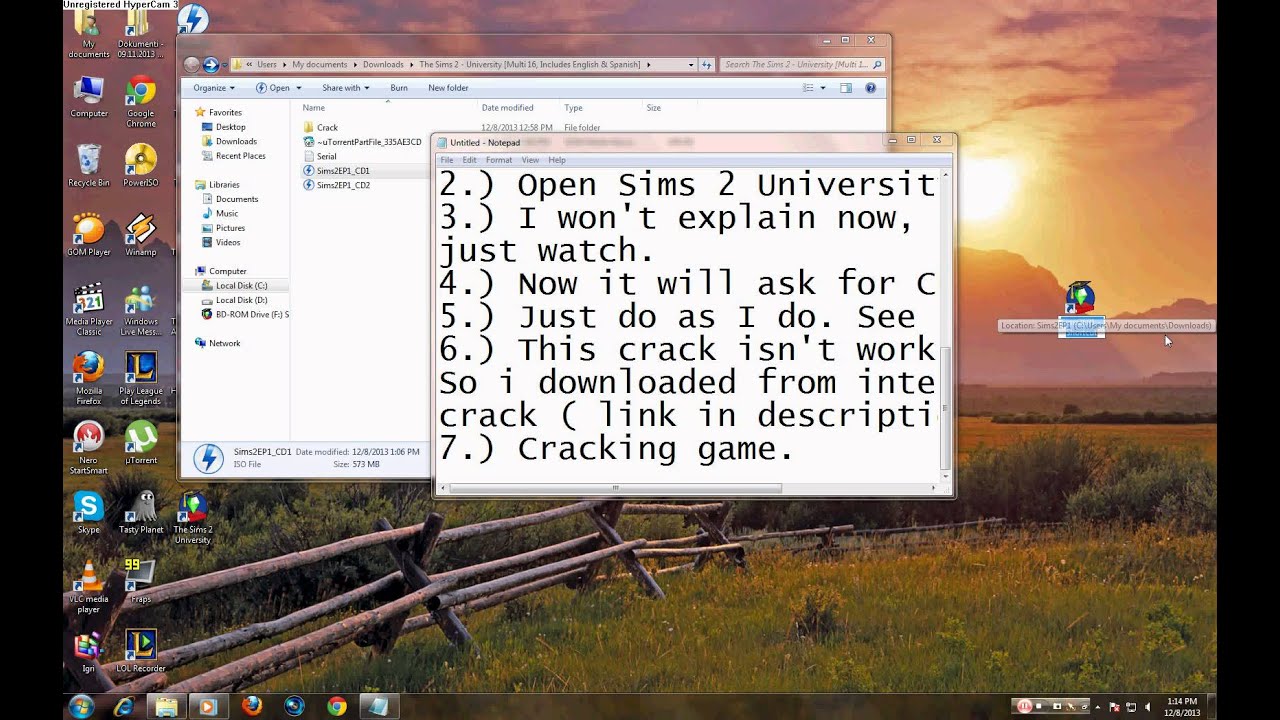Open recent pages dropdown beside navigation arrows
Screen dimensions: 1280x720
coord(225,64)
